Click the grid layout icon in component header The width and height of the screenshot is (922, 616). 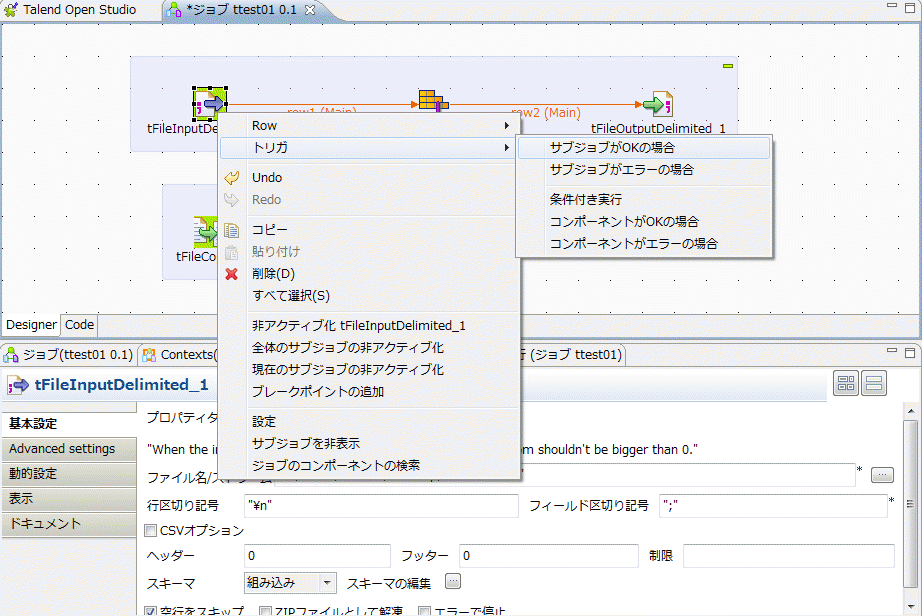(x=846, y=383)
